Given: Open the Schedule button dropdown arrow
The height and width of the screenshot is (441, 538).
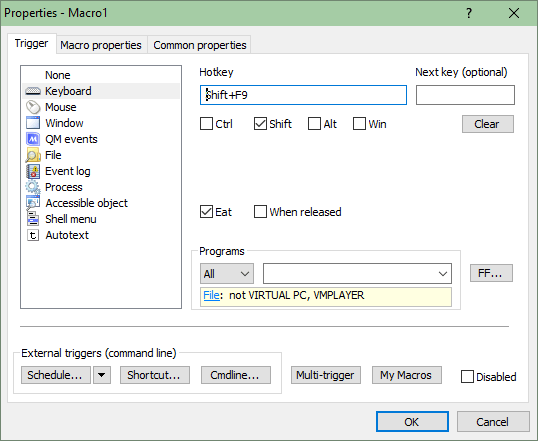Looking at the screenshot, I should click(102, 375).
